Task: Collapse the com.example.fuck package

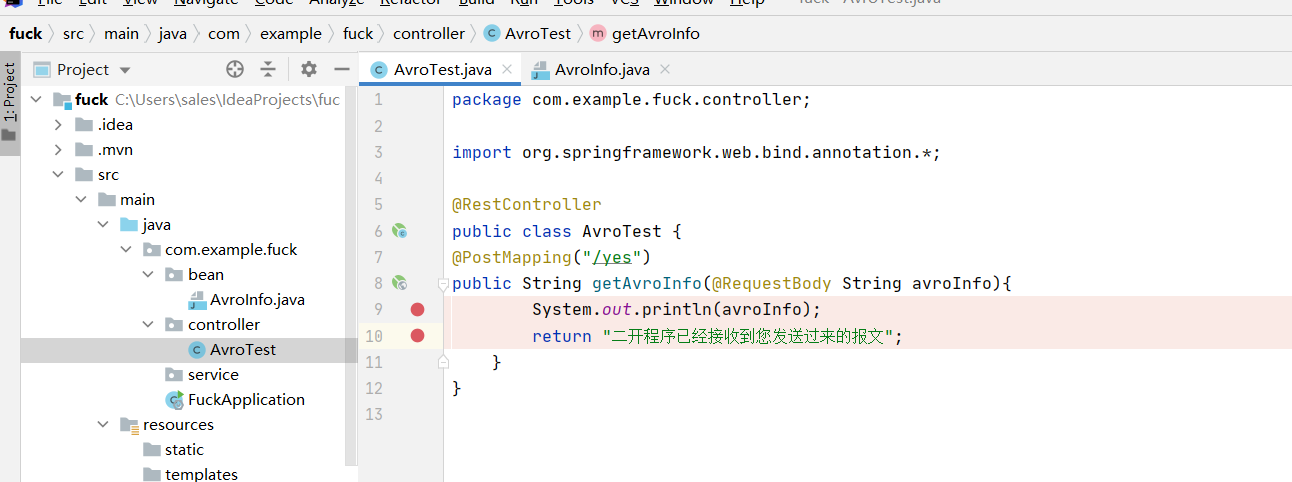Action: (x=126, y=250)
